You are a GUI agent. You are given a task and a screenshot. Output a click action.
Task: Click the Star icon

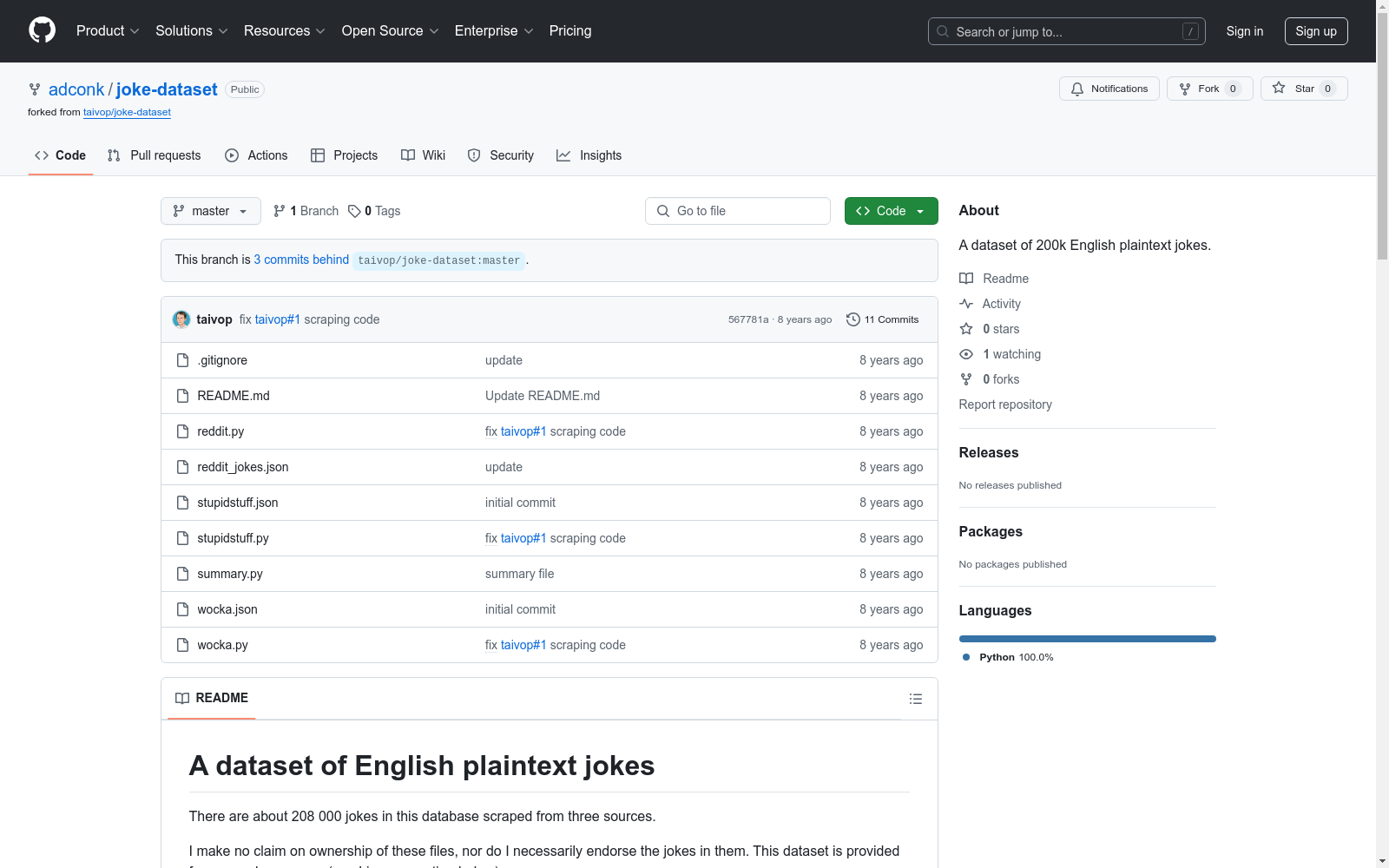point(1279,89)
